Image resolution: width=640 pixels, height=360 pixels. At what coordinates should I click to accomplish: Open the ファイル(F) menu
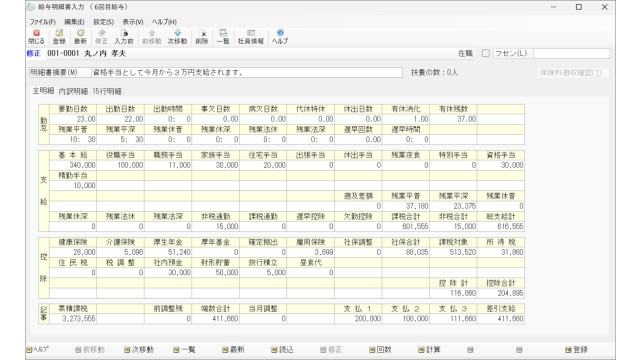[42, 22]
